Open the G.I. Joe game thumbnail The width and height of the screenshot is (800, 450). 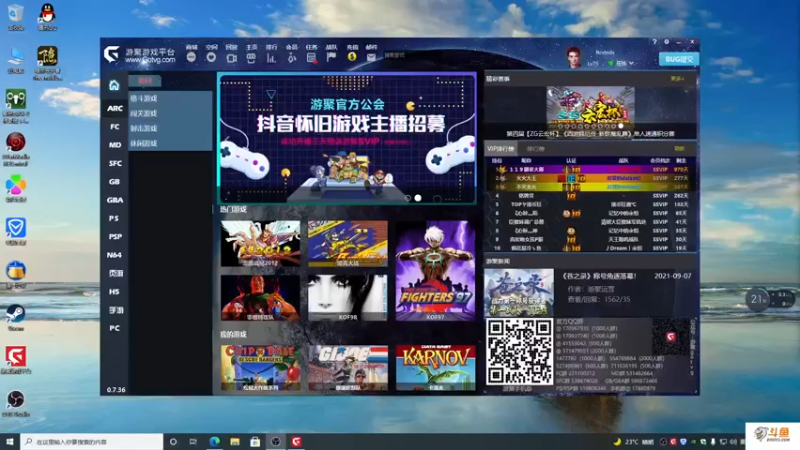[x=347, y=368]
